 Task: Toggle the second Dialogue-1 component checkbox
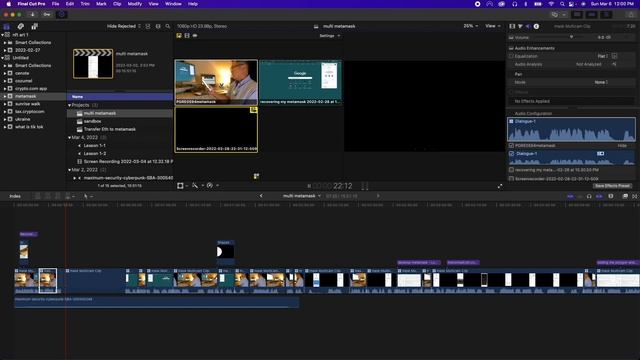511,153
